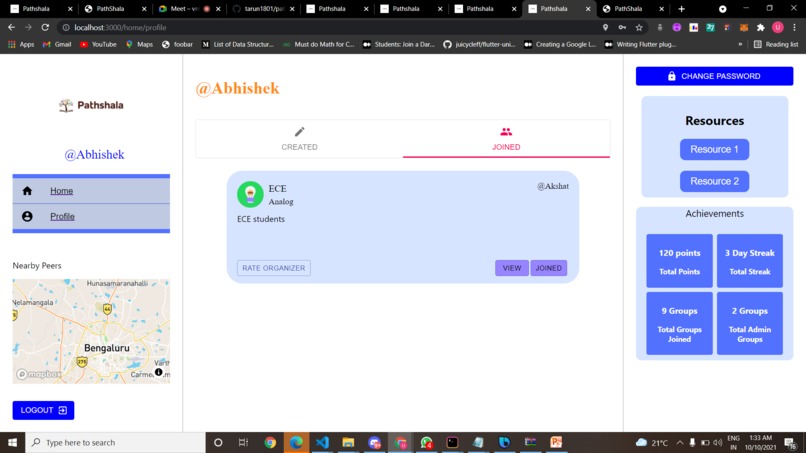Image resolution: width=806 pixels, height=453 pixels.
Task: Click the Logout button
Action: (x=43, y=410)
